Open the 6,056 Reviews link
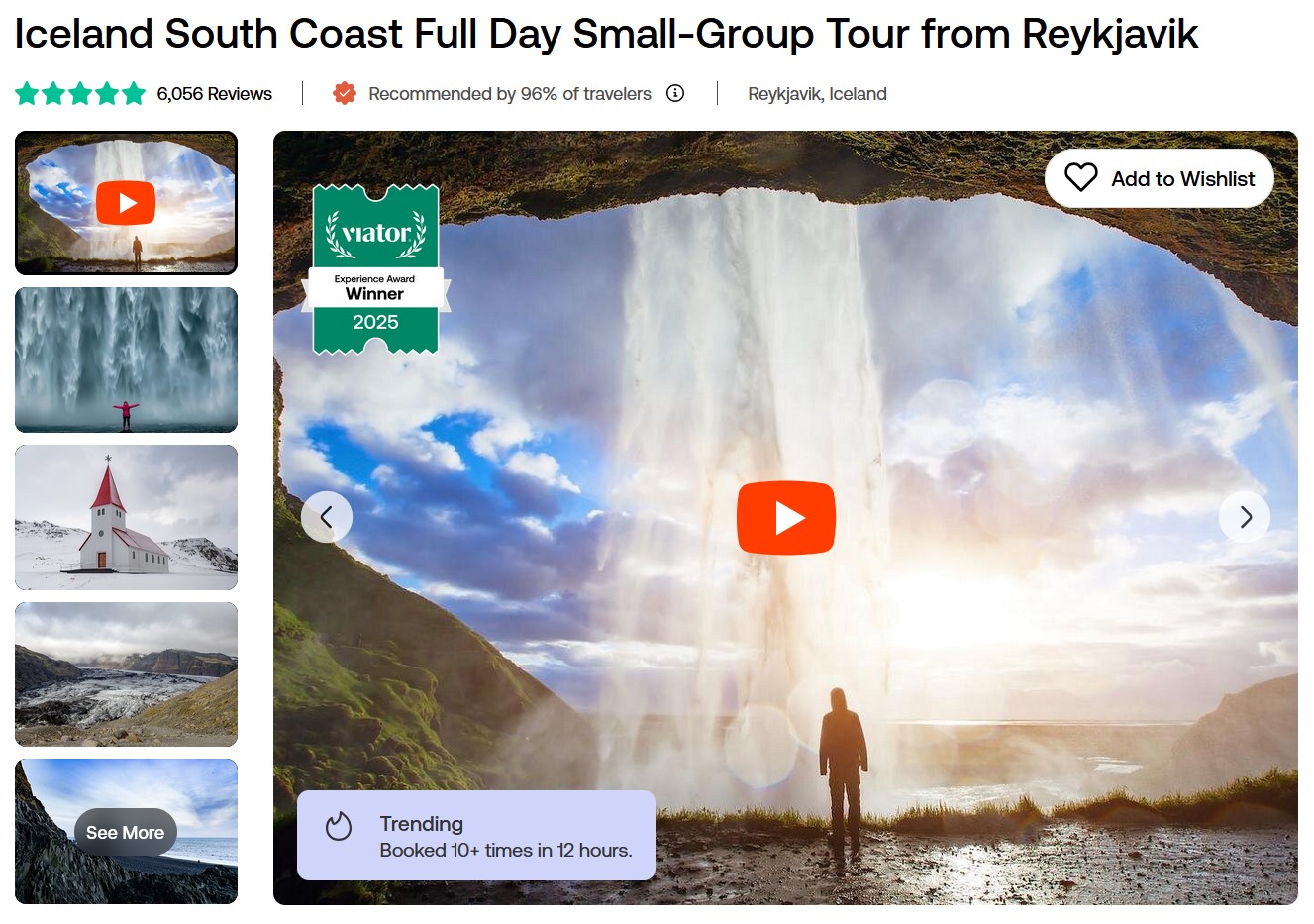 [x=214, y=94]
